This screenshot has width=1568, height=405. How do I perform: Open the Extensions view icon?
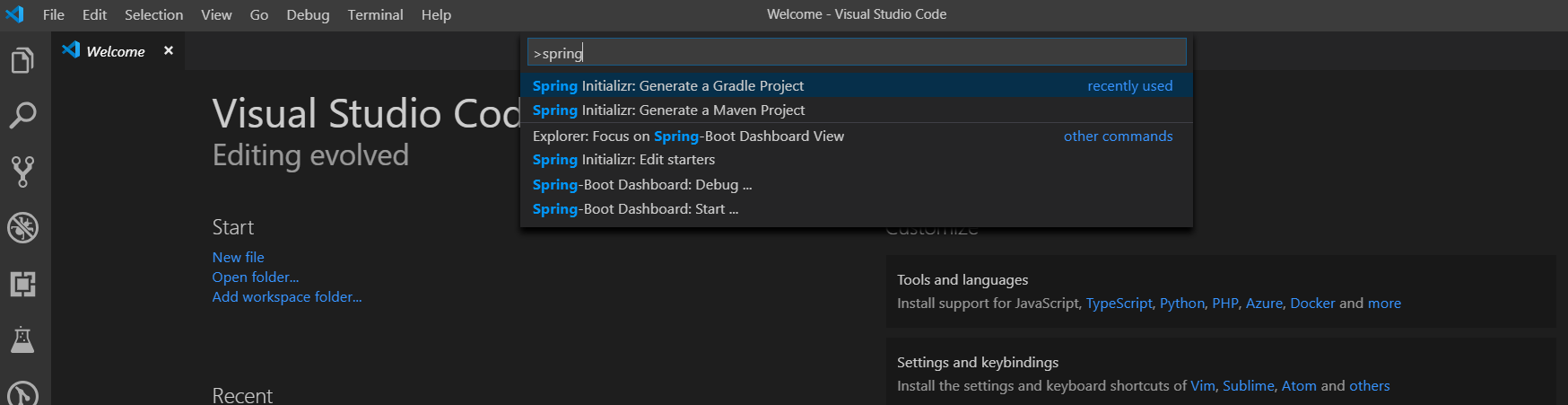pyautogui.click(x=22, y=285)
